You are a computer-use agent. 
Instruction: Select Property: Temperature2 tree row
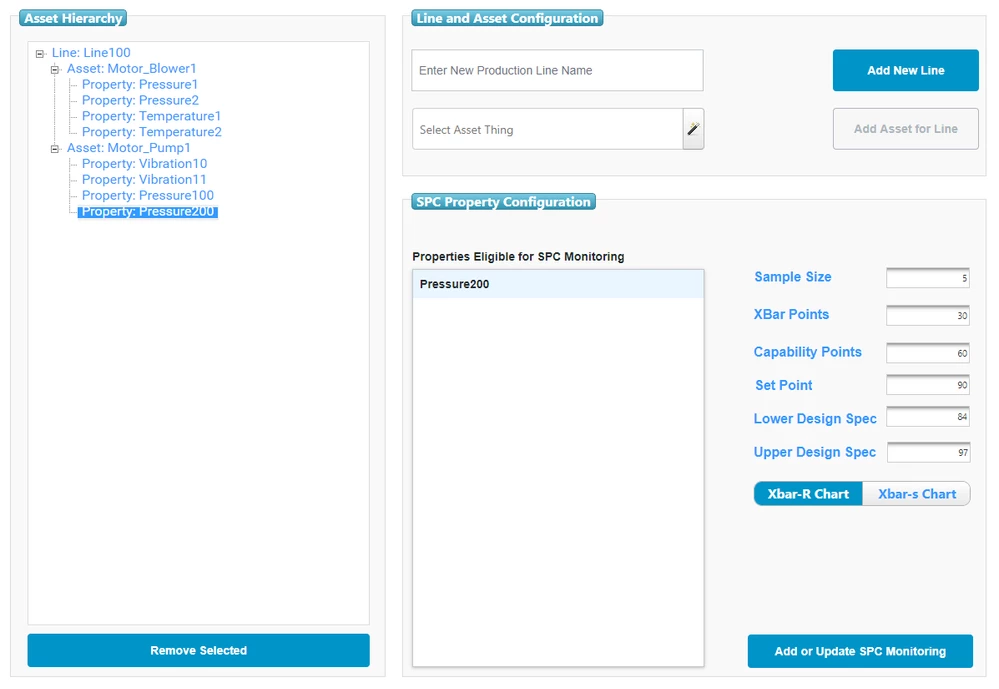[x=152, y=132]
